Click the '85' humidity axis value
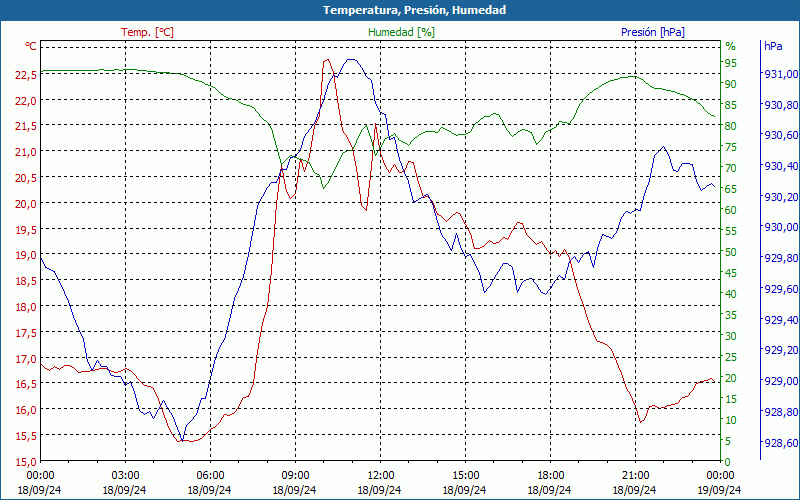Screen dimensions: 800x500 point(731,105)
